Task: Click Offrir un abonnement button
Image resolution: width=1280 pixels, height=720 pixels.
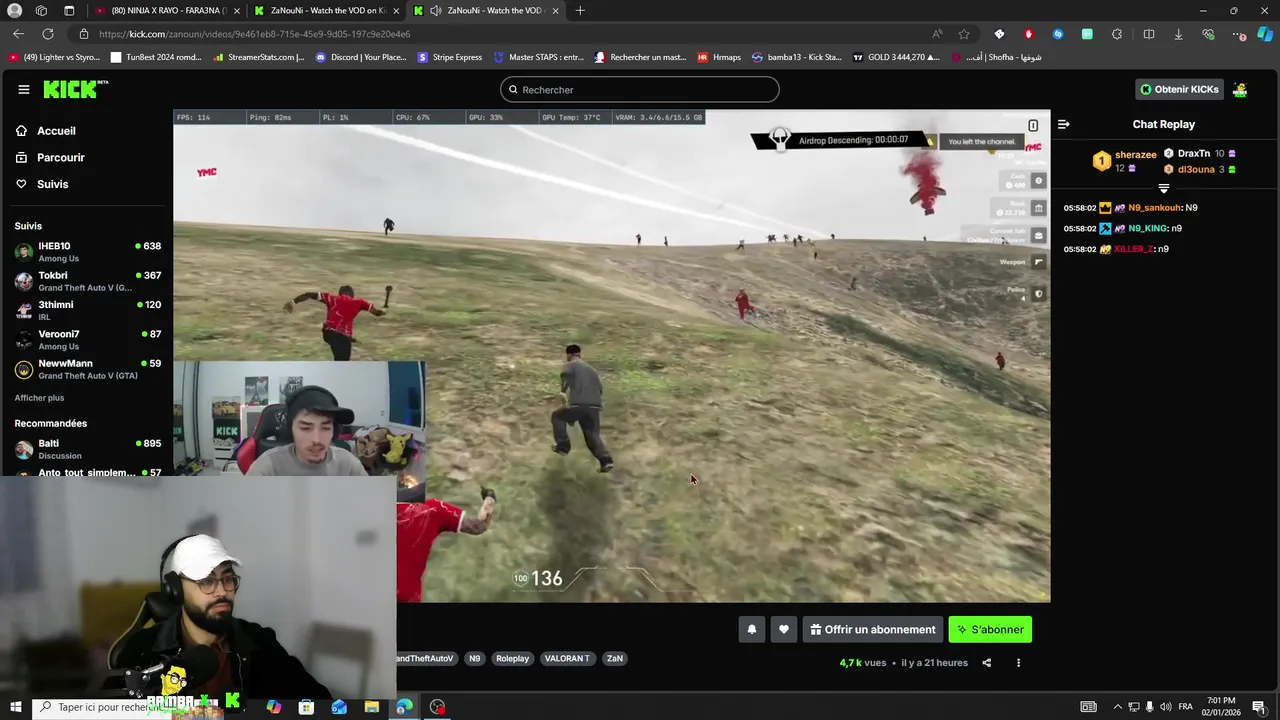Action: [x=873, y=629]
